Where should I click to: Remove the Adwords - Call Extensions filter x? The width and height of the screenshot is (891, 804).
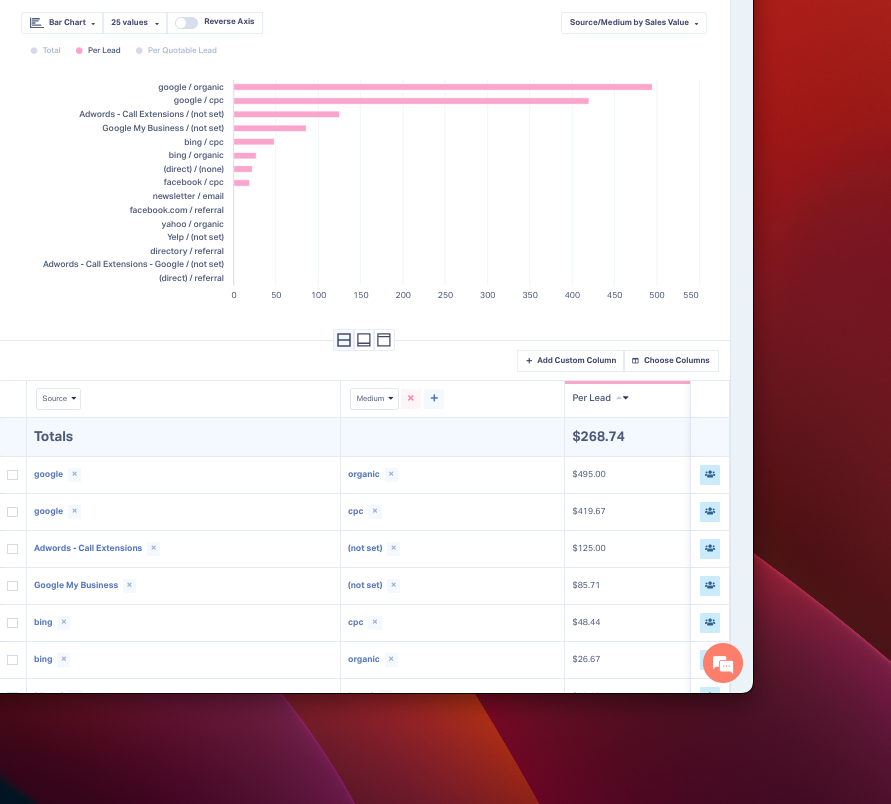click(x=153, y=548)
